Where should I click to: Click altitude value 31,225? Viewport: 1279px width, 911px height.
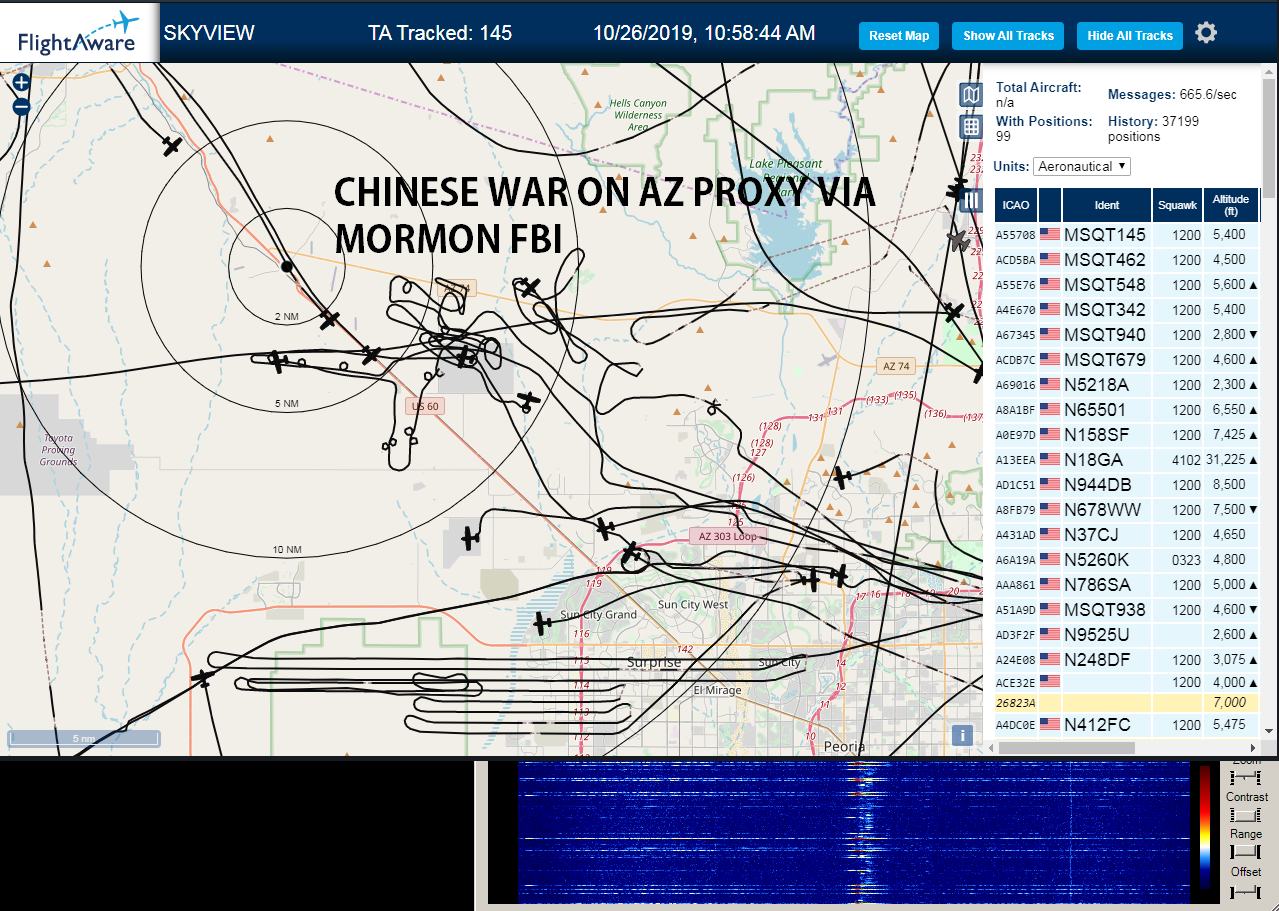click(1225, 460)
